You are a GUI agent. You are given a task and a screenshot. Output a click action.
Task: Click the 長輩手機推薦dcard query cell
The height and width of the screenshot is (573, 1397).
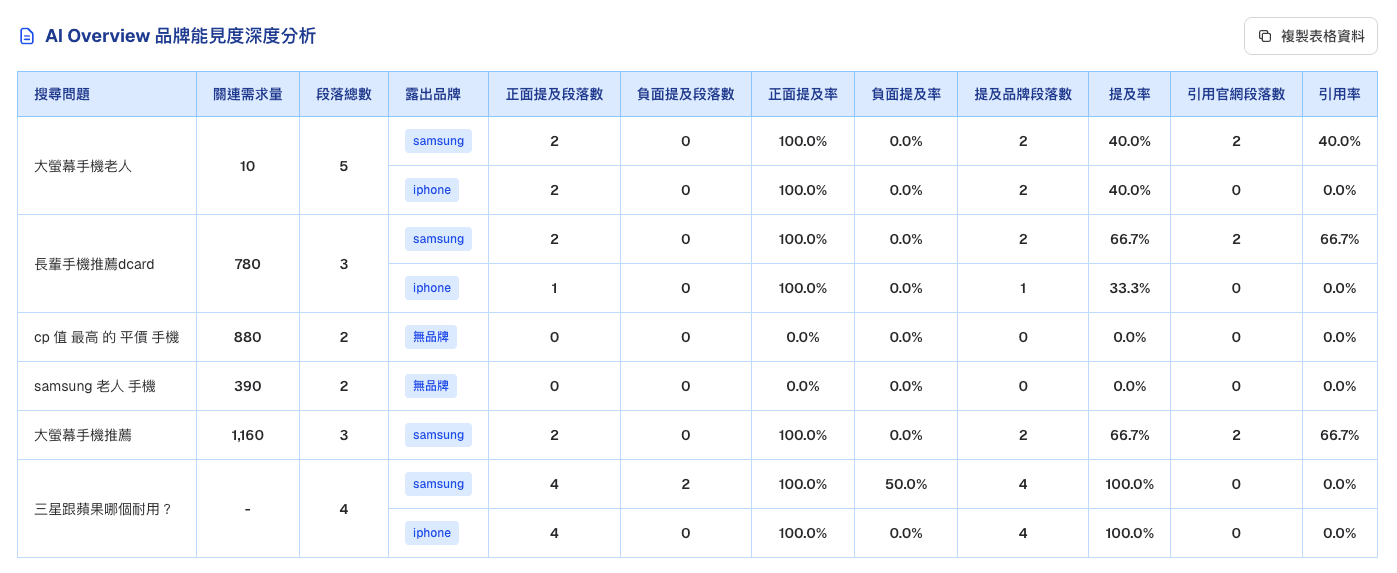pos(107,264)
